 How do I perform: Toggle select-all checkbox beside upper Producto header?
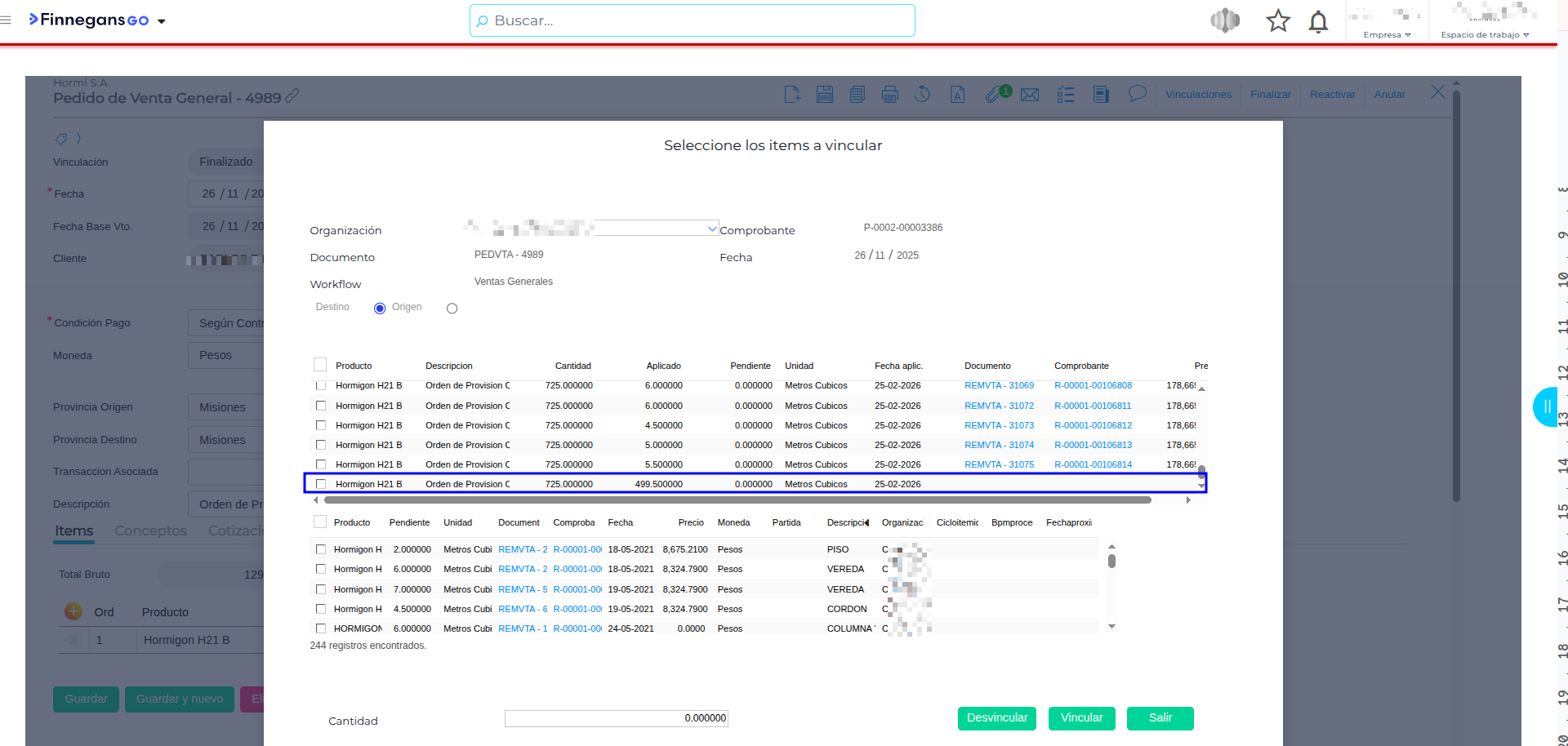[320, 365]
